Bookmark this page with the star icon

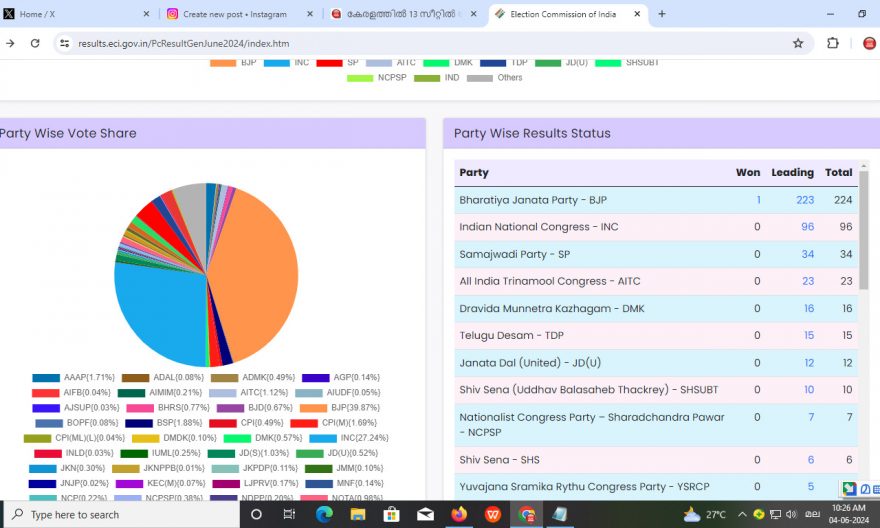point(798,43)
